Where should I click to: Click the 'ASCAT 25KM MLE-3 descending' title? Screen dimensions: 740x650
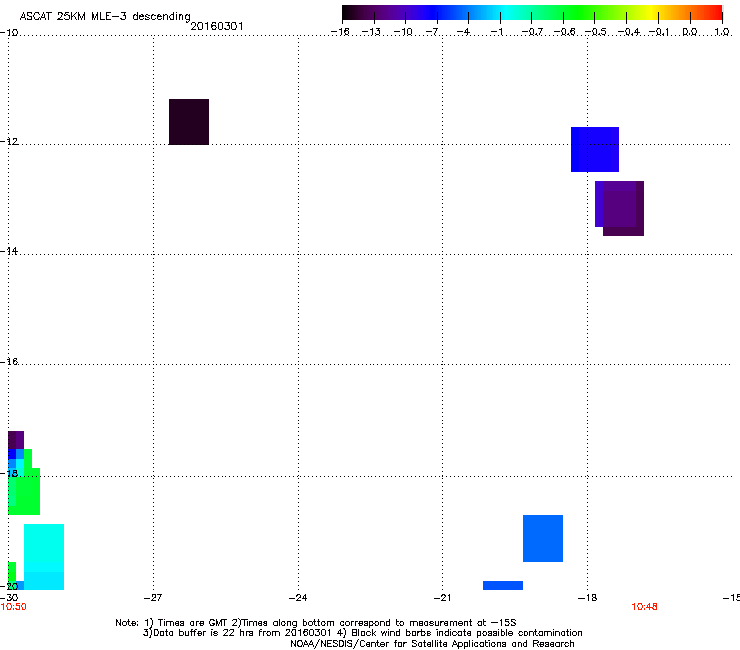(x=105, y=16)
